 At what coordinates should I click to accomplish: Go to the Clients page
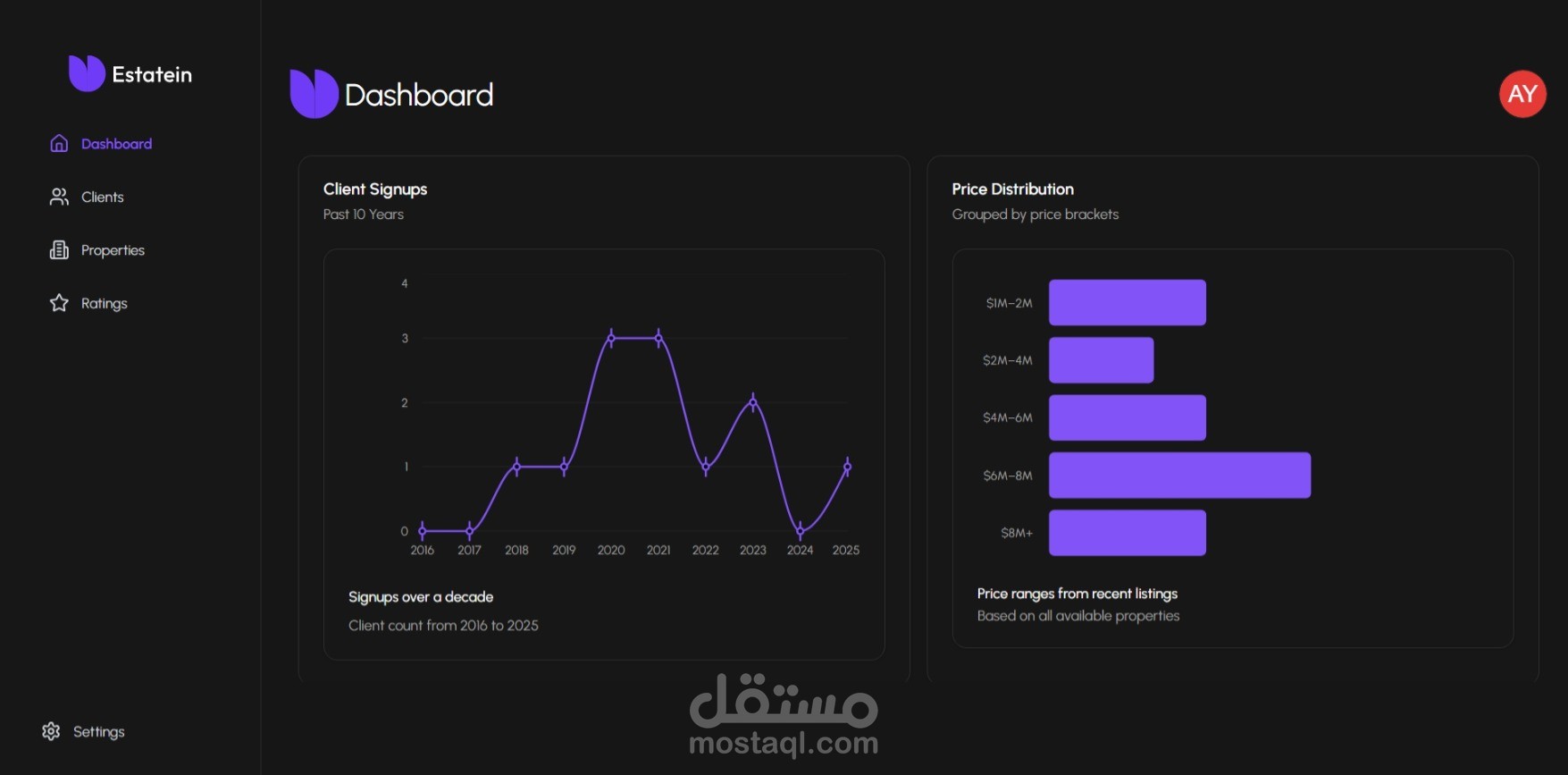(102, 197)
